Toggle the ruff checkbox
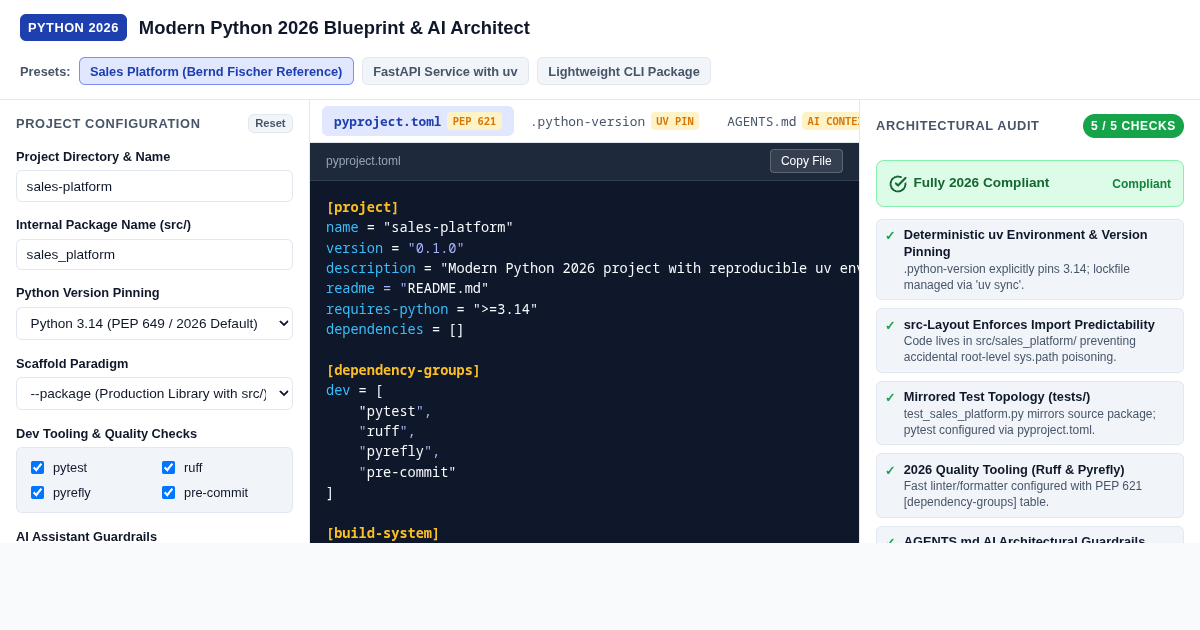This screenshot has height=630, width=1200. pos(168,467)
